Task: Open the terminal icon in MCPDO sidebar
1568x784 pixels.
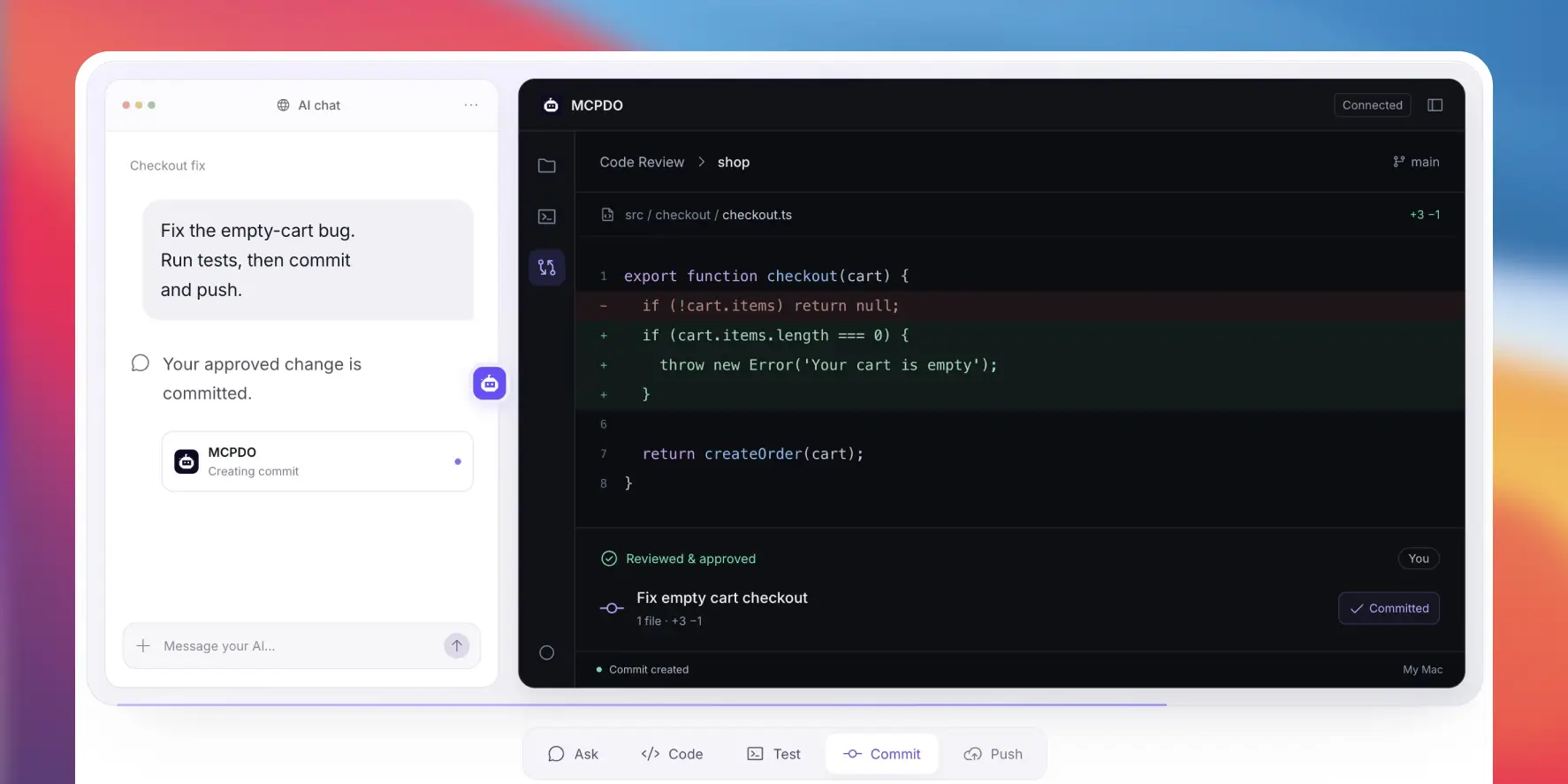Action: point(547,217)
